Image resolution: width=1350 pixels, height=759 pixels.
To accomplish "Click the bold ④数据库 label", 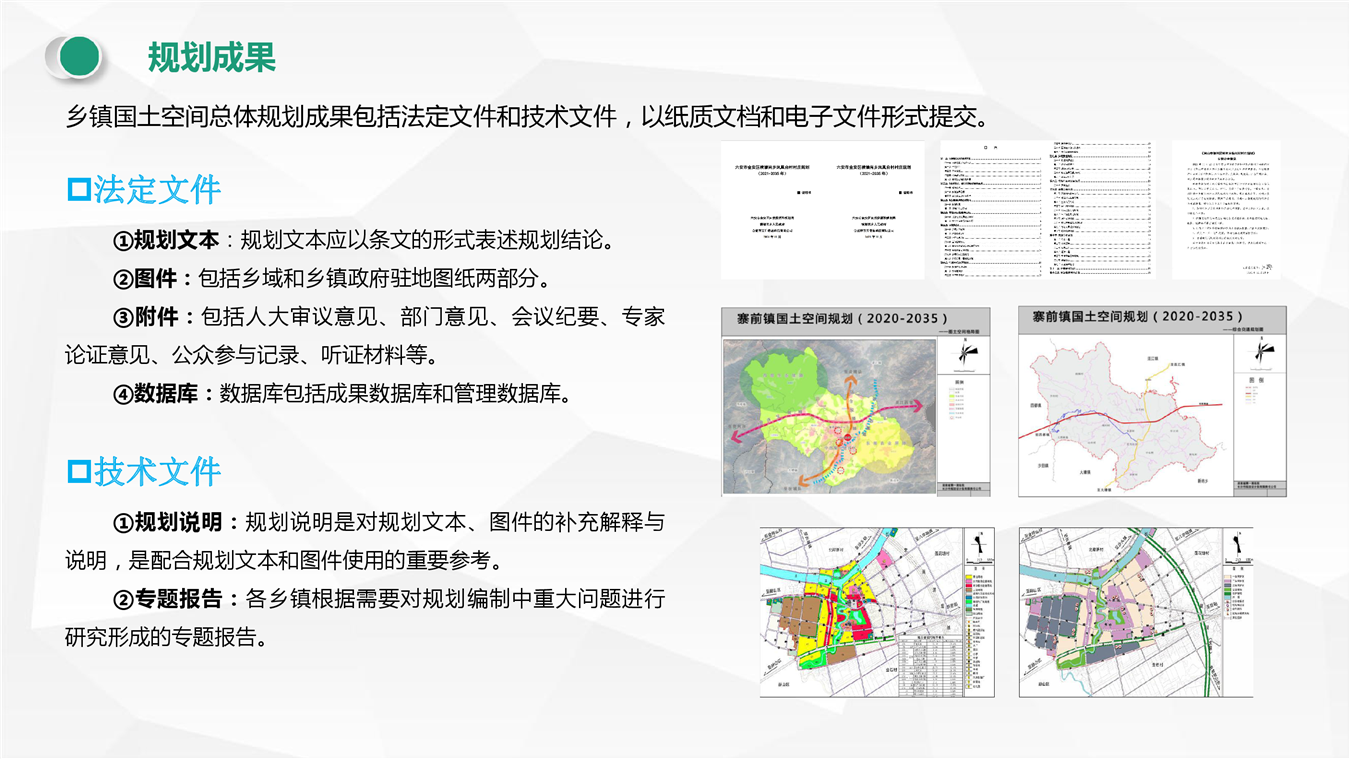I will click(156, 393).
